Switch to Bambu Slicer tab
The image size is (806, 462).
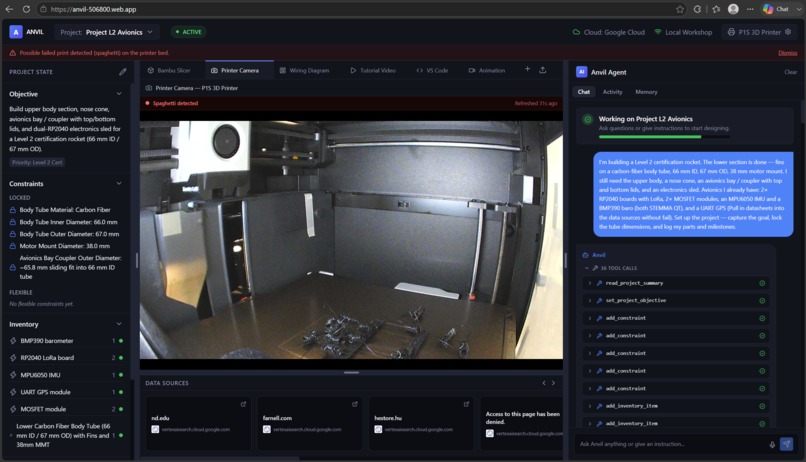[x=169, y=70]
